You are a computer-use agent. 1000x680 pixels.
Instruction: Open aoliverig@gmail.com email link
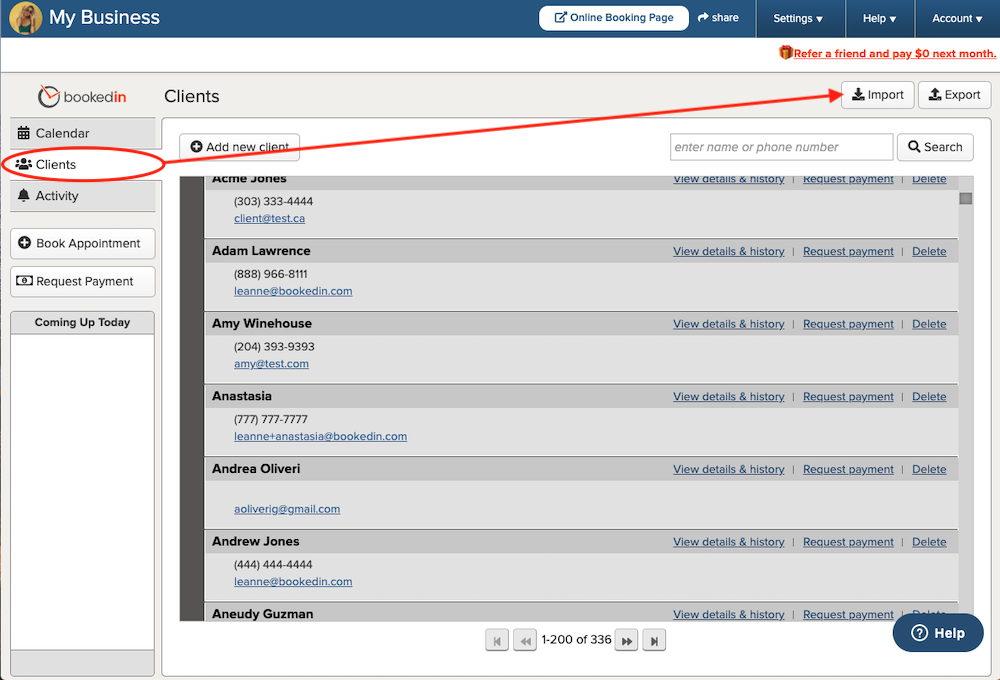287,509
